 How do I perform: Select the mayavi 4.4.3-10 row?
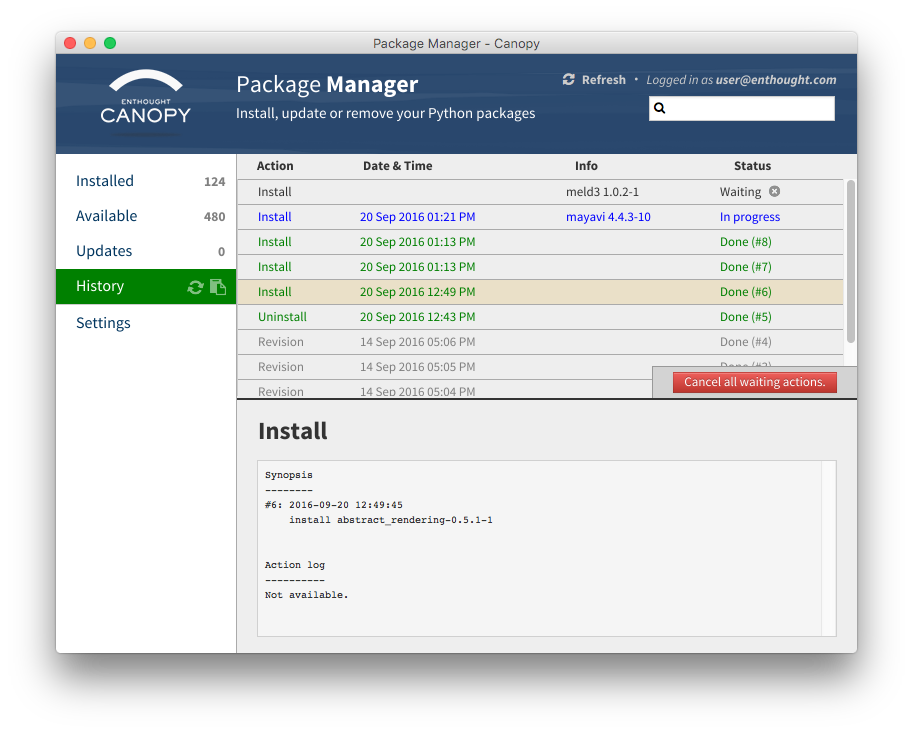tap(540, 217)
